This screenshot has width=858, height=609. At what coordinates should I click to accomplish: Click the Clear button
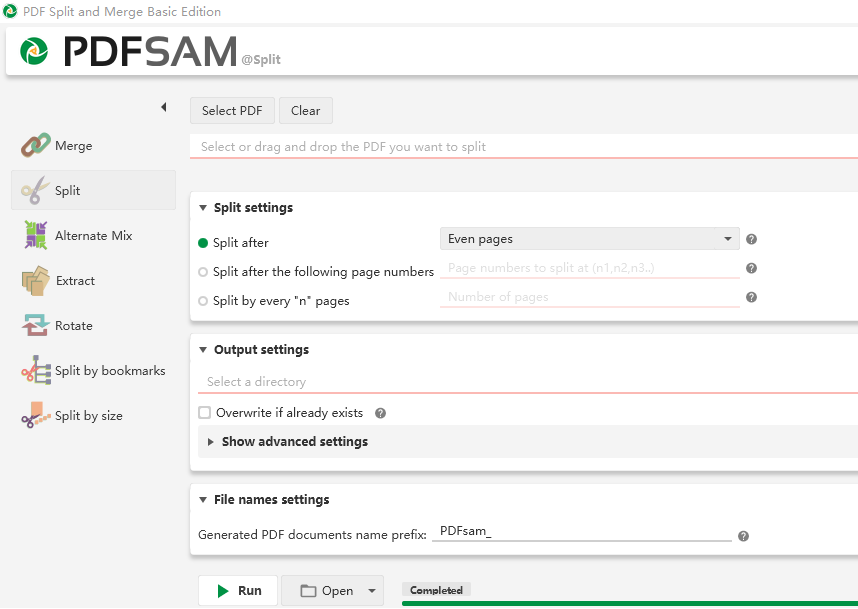click(305, 111)
